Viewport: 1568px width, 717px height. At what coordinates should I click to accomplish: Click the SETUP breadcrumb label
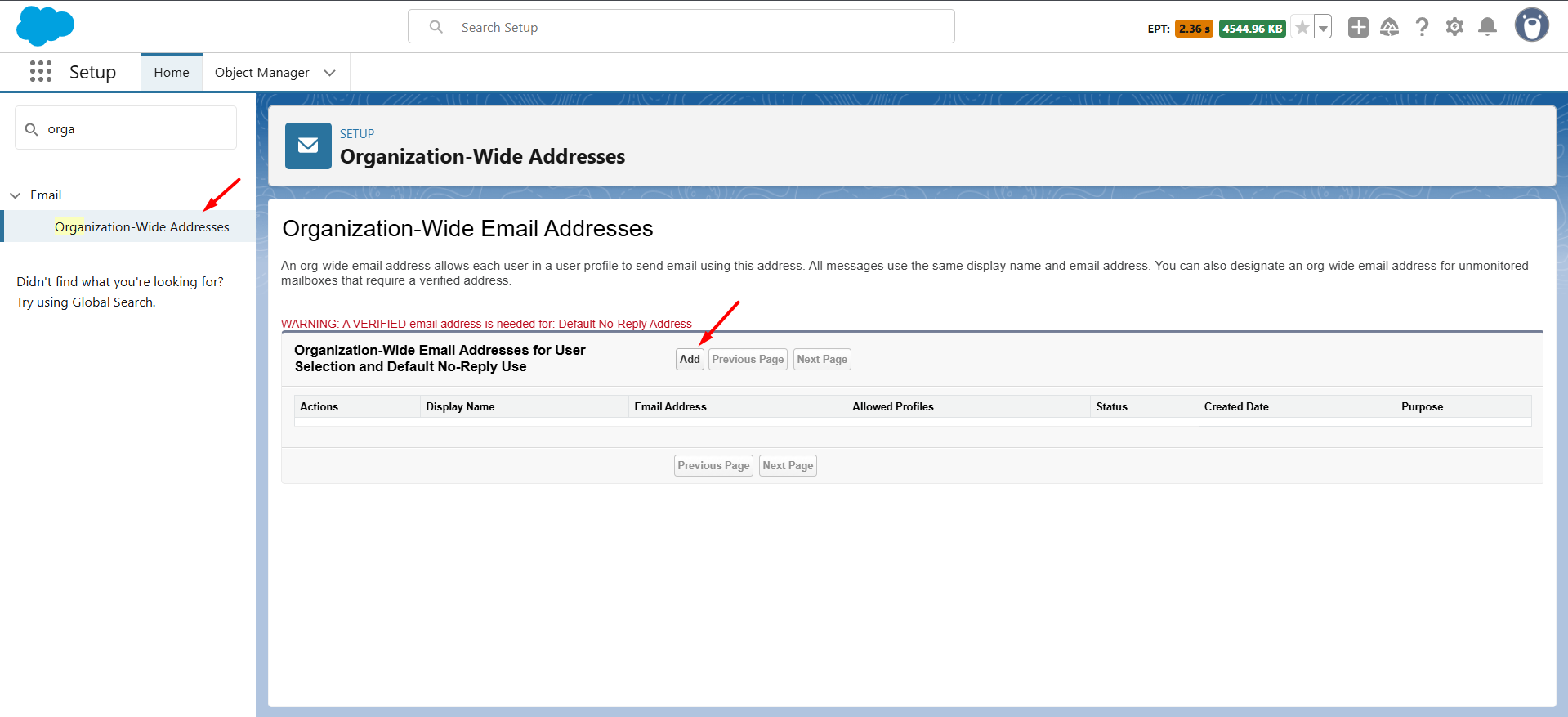point(357,133)
